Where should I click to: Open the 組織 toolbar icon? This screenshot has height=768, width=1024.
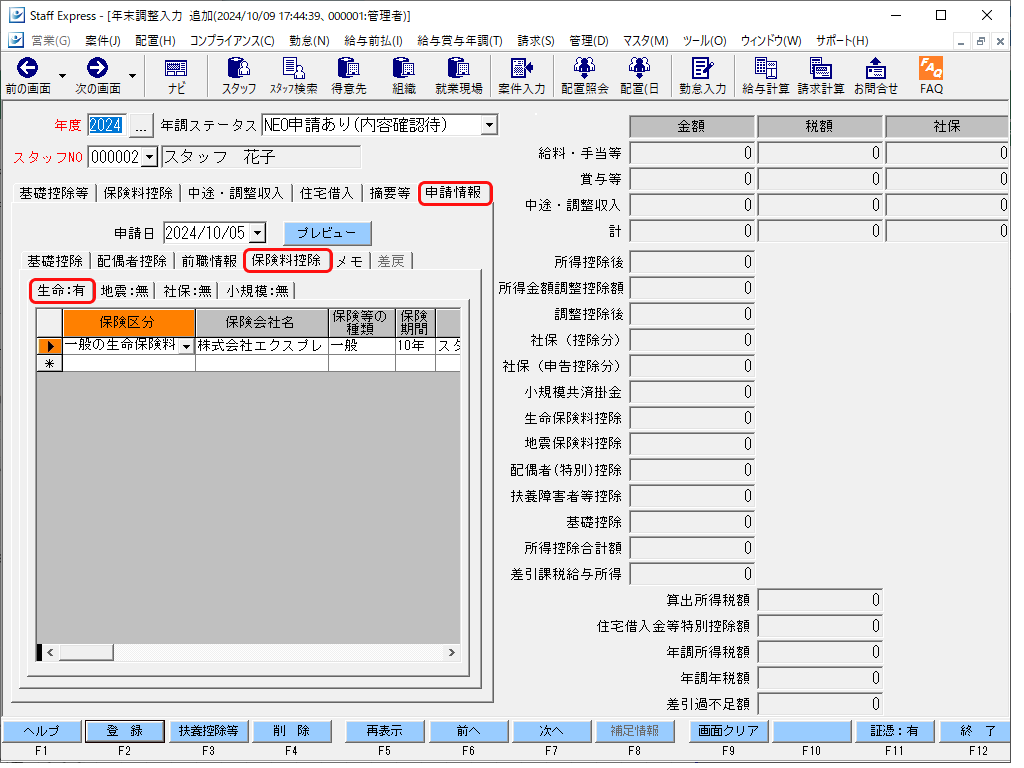click(x=403, y=75)
